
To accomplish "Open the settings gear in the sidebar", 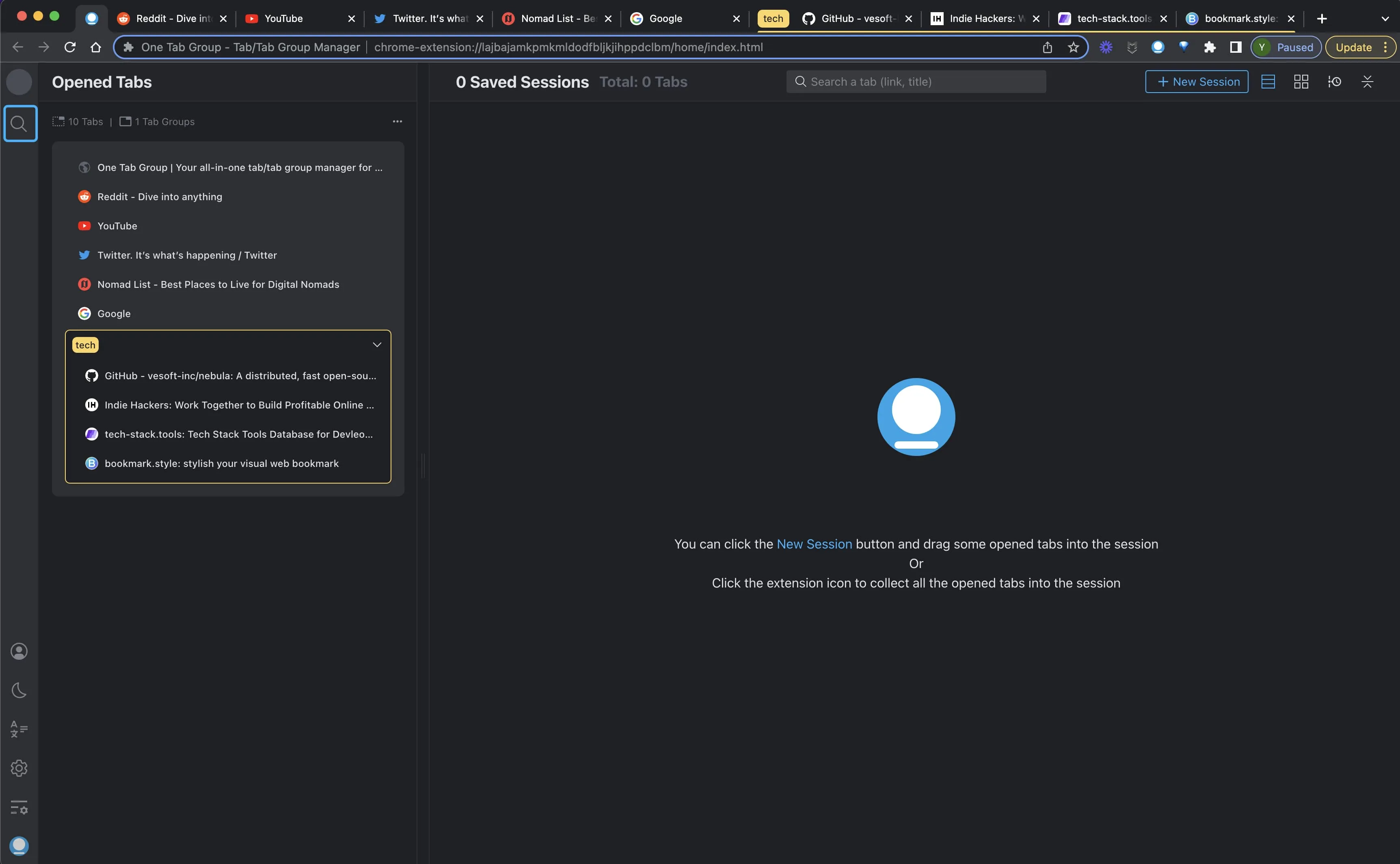I will coord(19,768).
